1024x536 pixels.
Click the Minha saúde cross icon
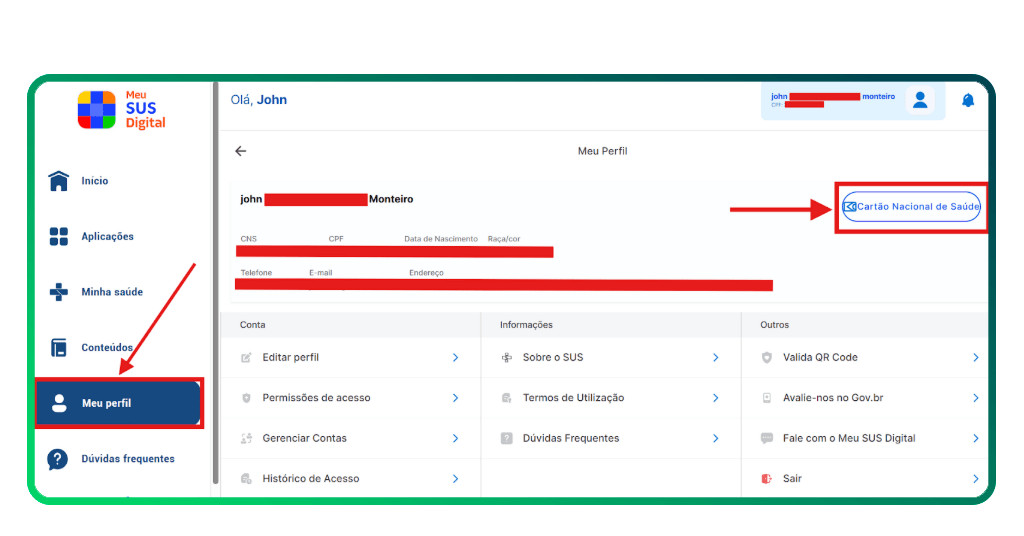tap(59, 292)
